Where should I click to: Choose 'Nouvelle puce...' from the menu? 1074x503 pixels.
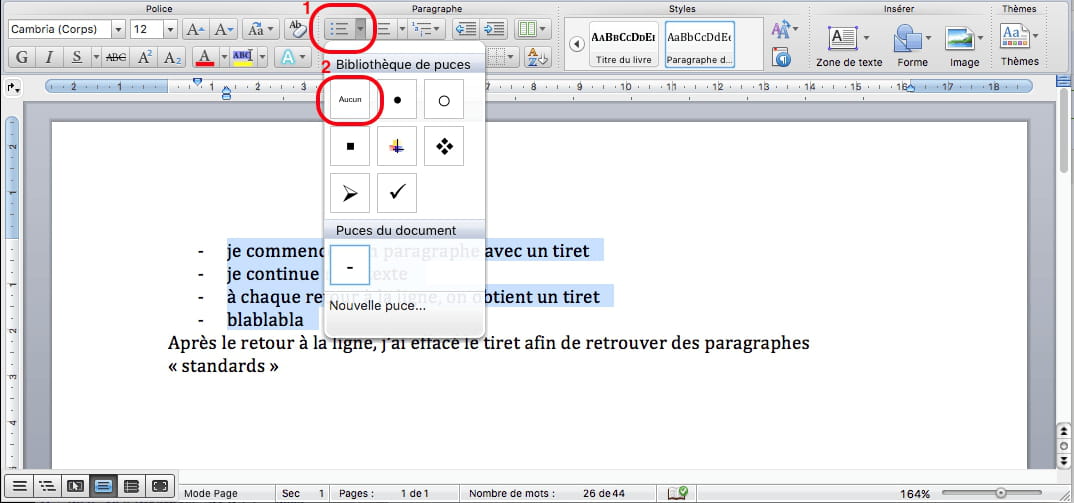[378, 305]
